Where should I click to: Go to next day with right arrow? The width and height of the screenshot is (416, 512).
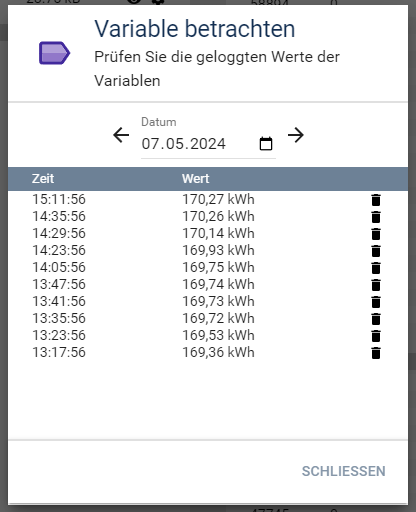tap(296, 135)
